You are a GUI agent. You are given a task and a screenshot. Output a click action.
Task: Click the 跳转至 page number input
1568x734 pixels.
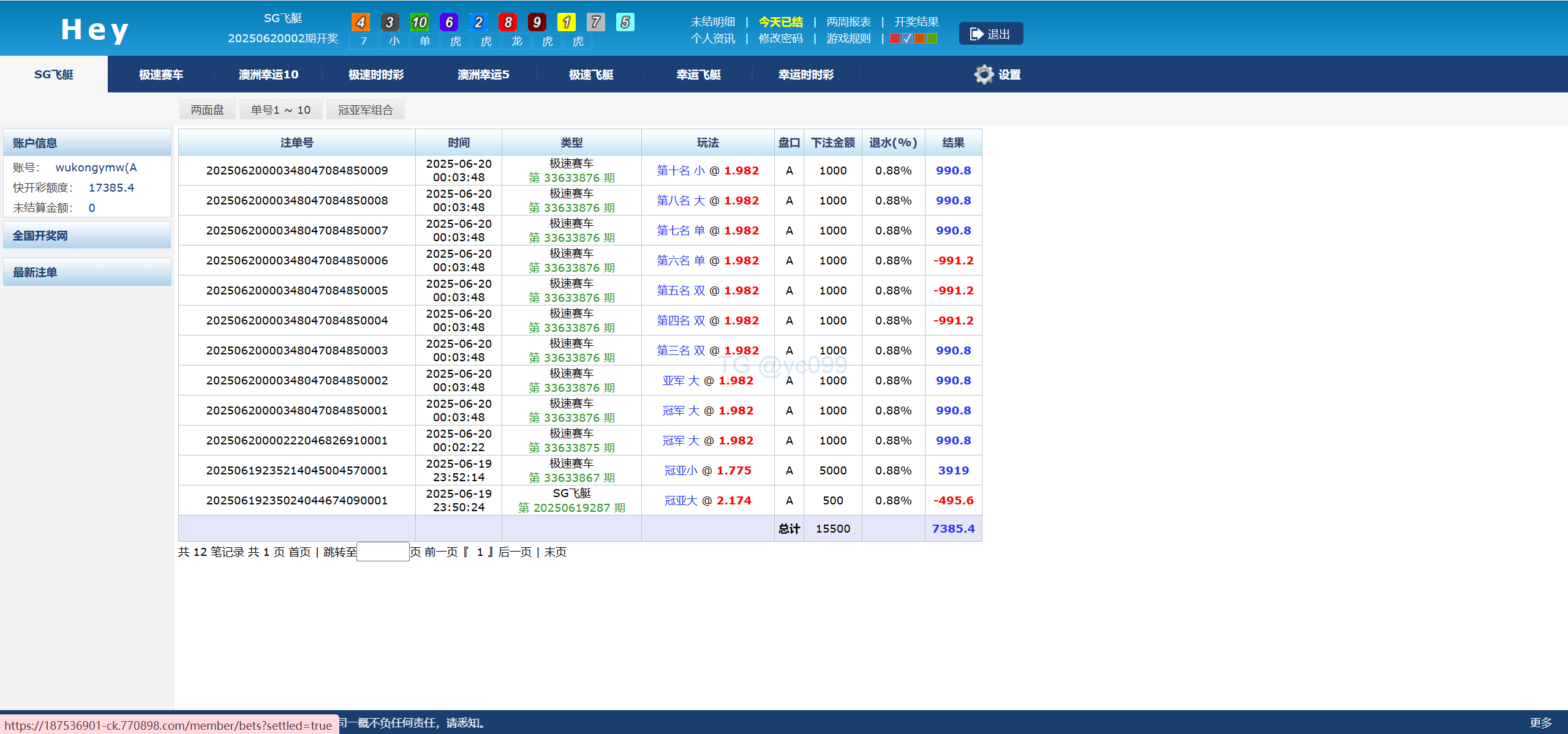point(383,552)
